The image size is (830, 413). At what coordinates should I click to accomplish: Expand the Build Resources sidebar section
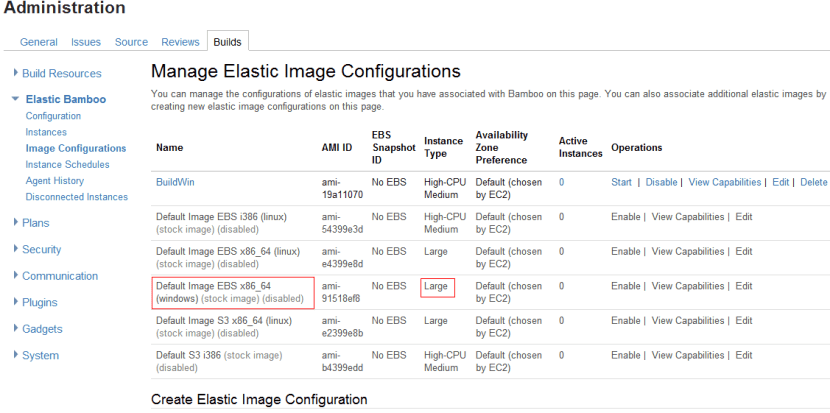pos(61,73)
